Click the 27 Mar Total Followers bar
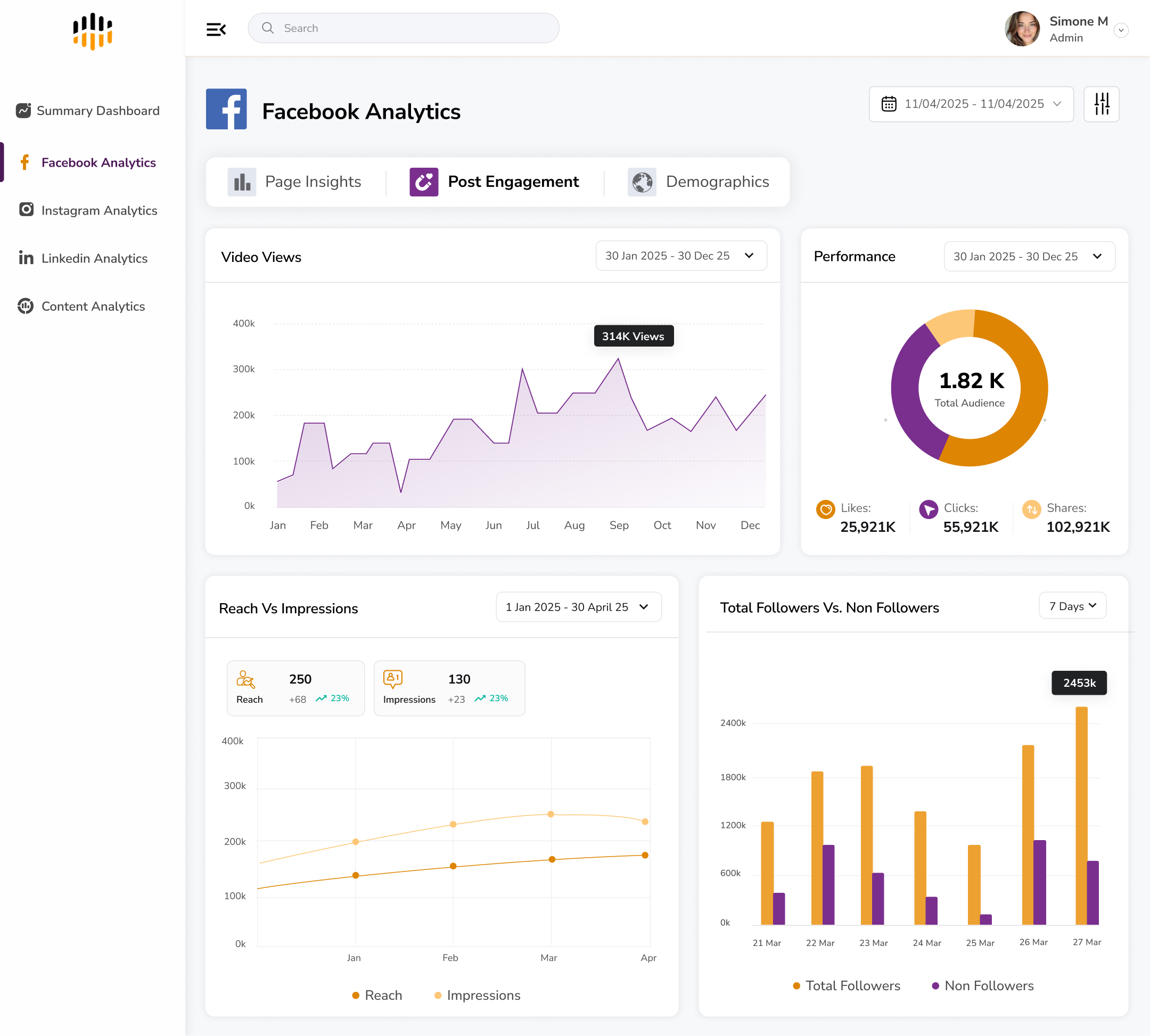1150x1036 pixels. 1081,815
